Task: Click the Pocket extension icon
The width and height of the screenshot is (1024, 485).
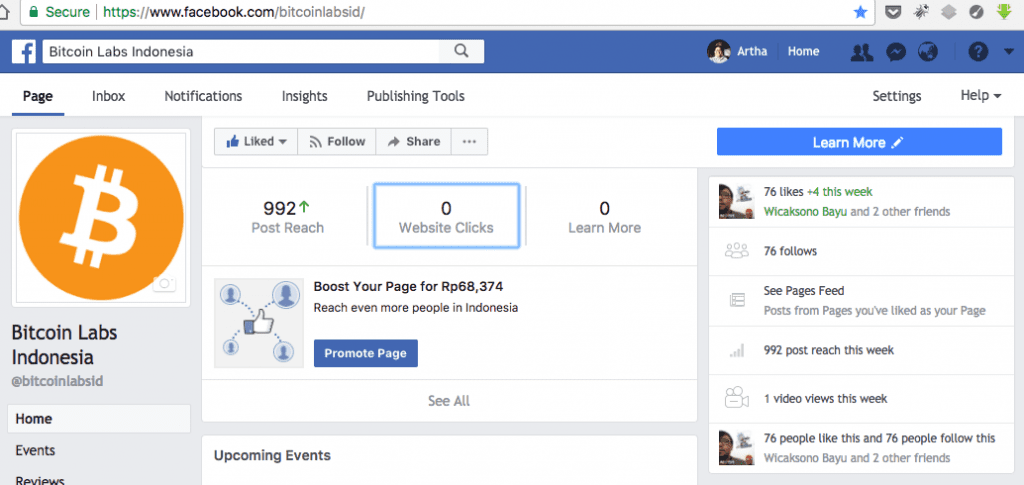Action: click(x=894, y=12)
